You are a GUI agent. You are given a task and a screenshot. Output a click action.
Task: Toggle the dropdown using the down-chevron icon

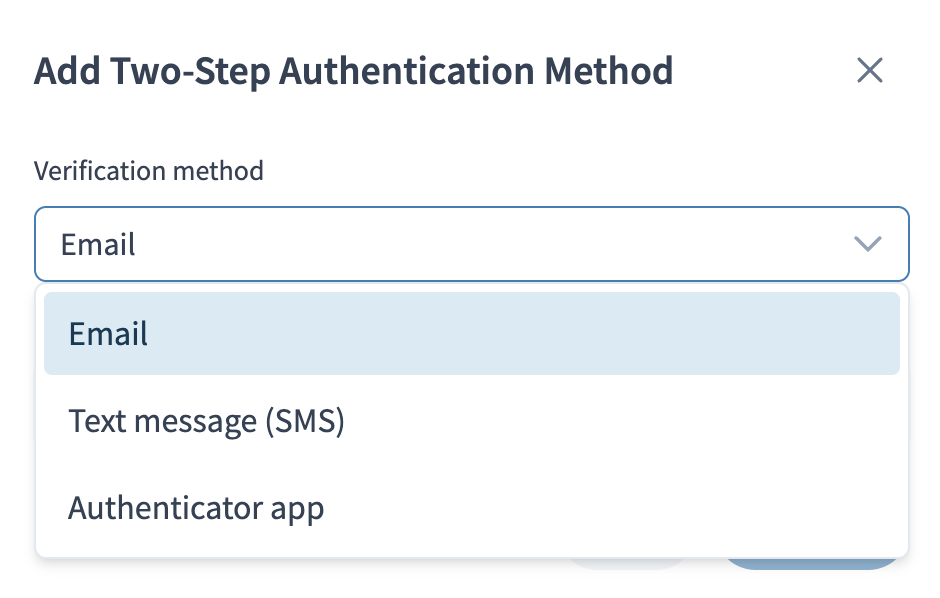(867, 244)
